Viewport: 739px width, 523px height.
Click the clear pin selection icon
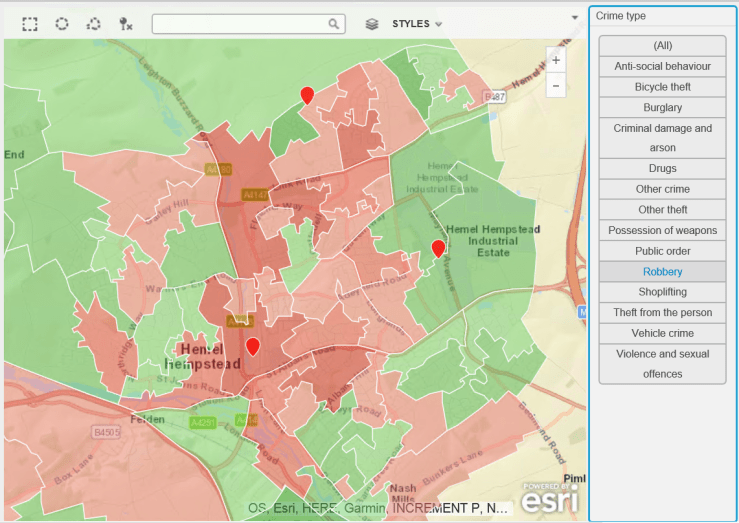coord(126,24)
